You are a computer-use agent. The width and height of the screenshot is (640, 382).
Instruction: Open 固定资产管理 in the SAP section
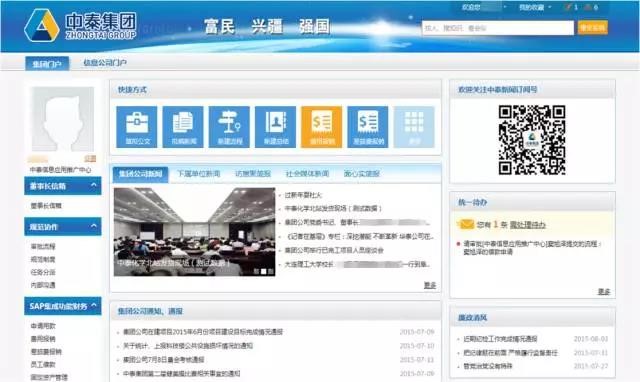(49, 378)
